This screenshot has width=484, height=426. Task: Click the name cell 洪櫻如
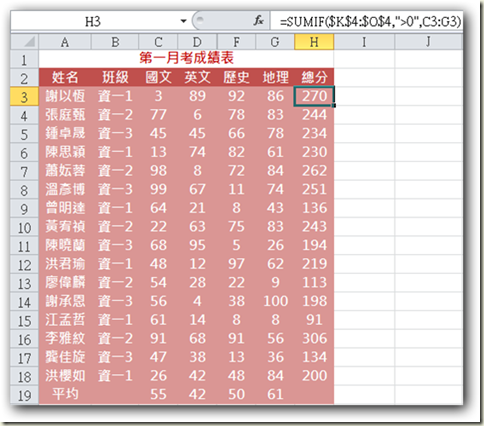[x=65, y=376]
